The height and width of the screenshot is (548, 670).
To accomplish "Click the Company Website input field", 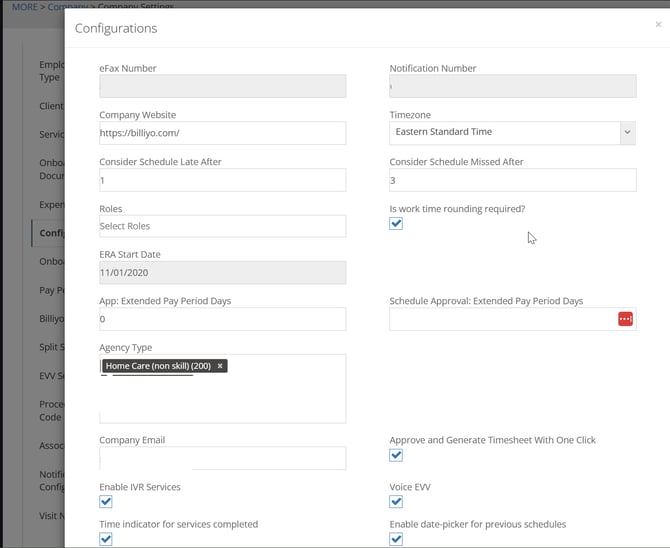I will (222, 132).
